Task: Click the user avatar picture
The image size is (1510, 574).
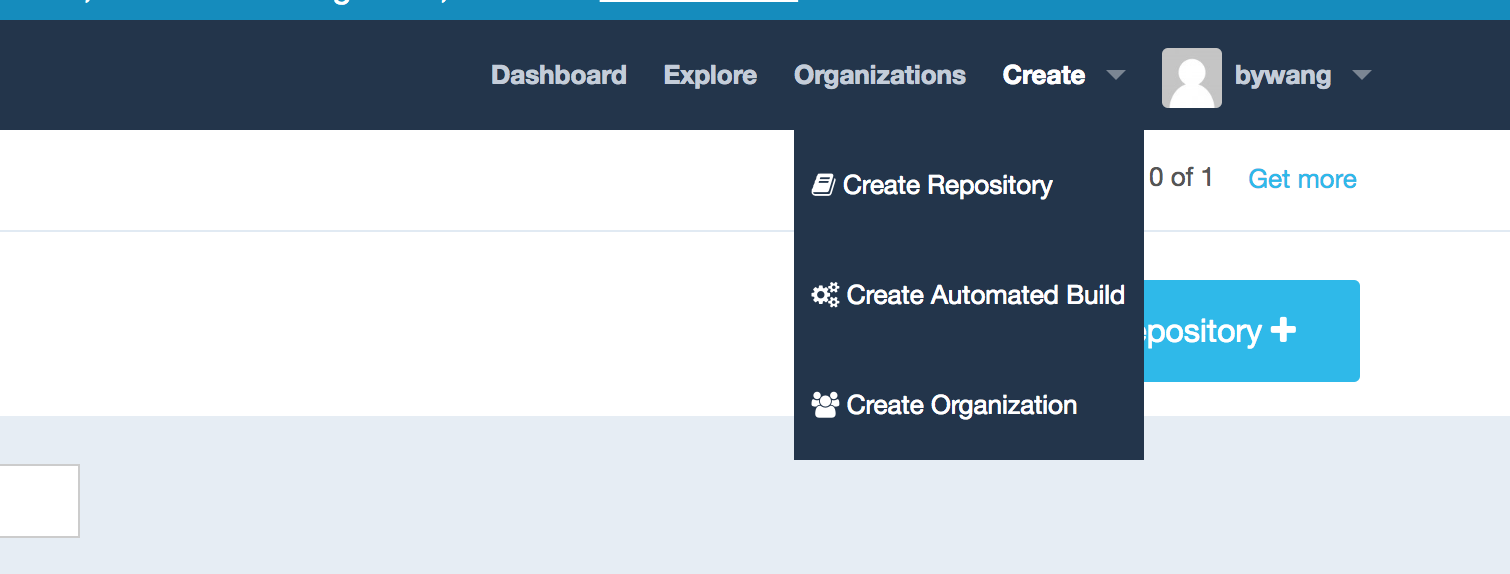Action: point(1191,77)
